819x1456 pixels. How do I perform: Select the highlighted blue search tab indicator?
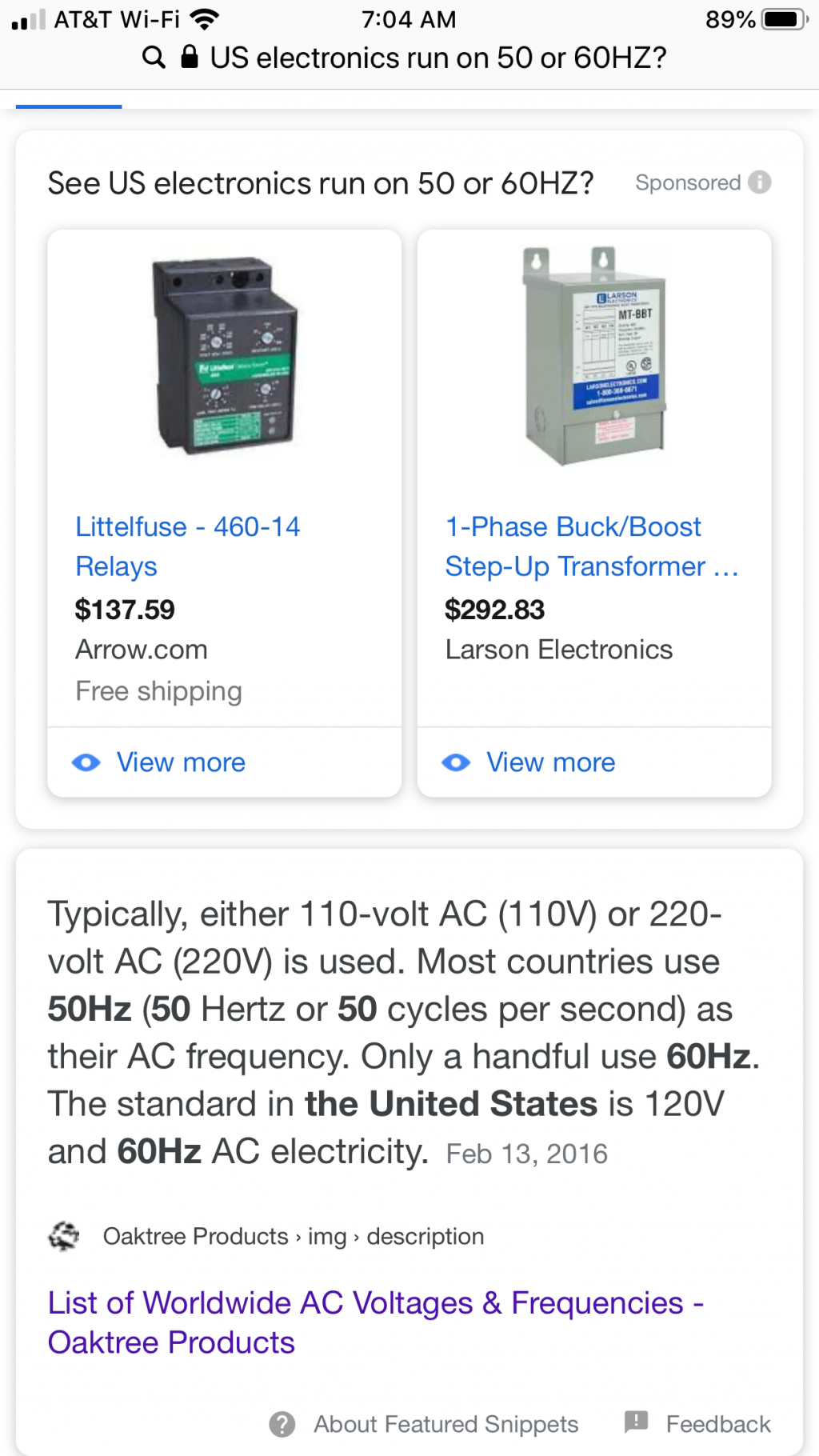click(69, 106)
